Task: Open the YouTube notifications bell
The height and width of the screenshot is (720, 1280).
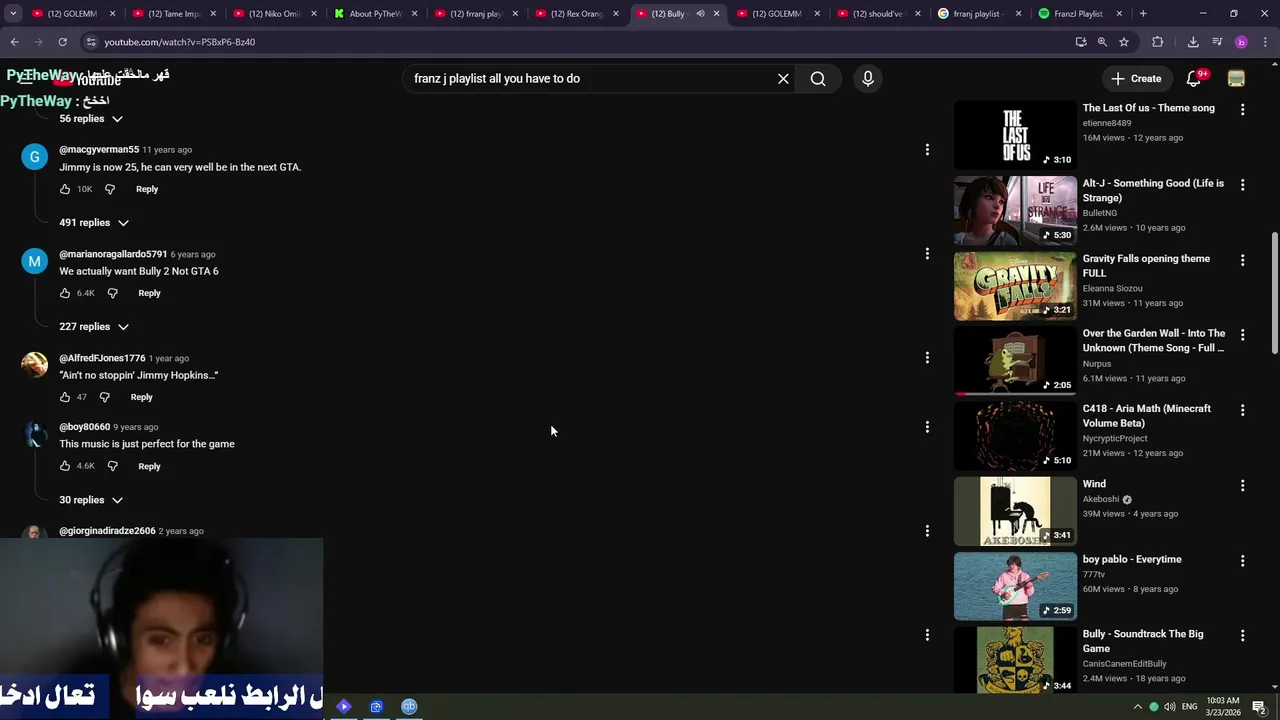Action: pos(1194,78)
